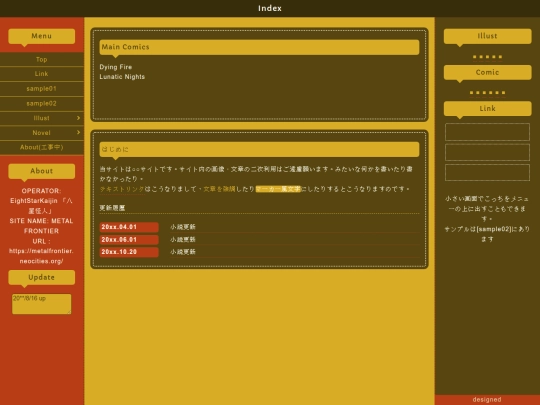The height and width of the screenshot is (405, 540).
Task: Go to sample02 page
Action: click(42, 103)
